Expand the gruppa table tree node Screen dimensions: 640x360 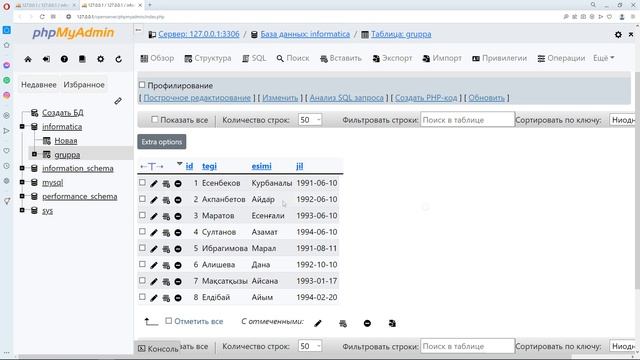coord(34,154)
